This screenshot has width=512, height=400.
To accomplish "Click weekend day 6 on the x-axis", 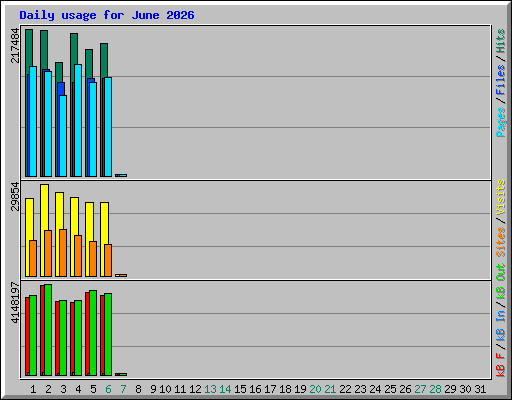I will click(108, 389).
